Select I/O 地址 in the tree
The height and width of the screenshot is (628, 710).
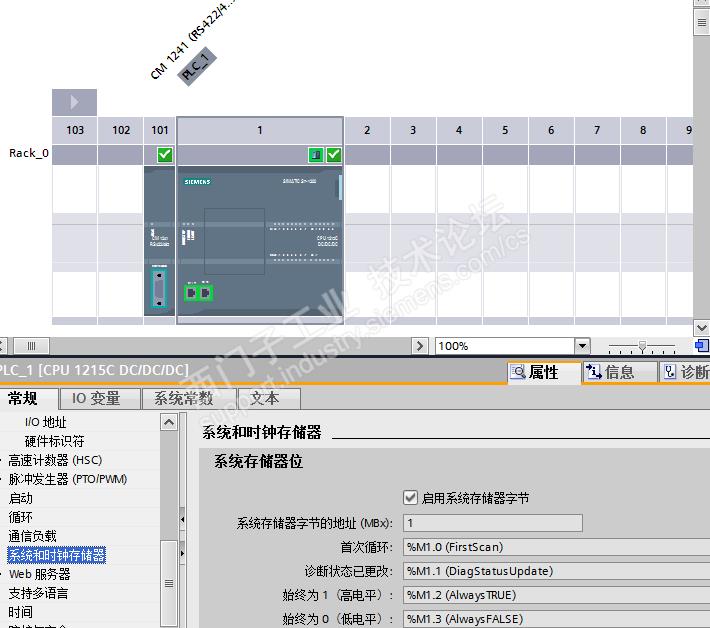(x=45, y=422)
